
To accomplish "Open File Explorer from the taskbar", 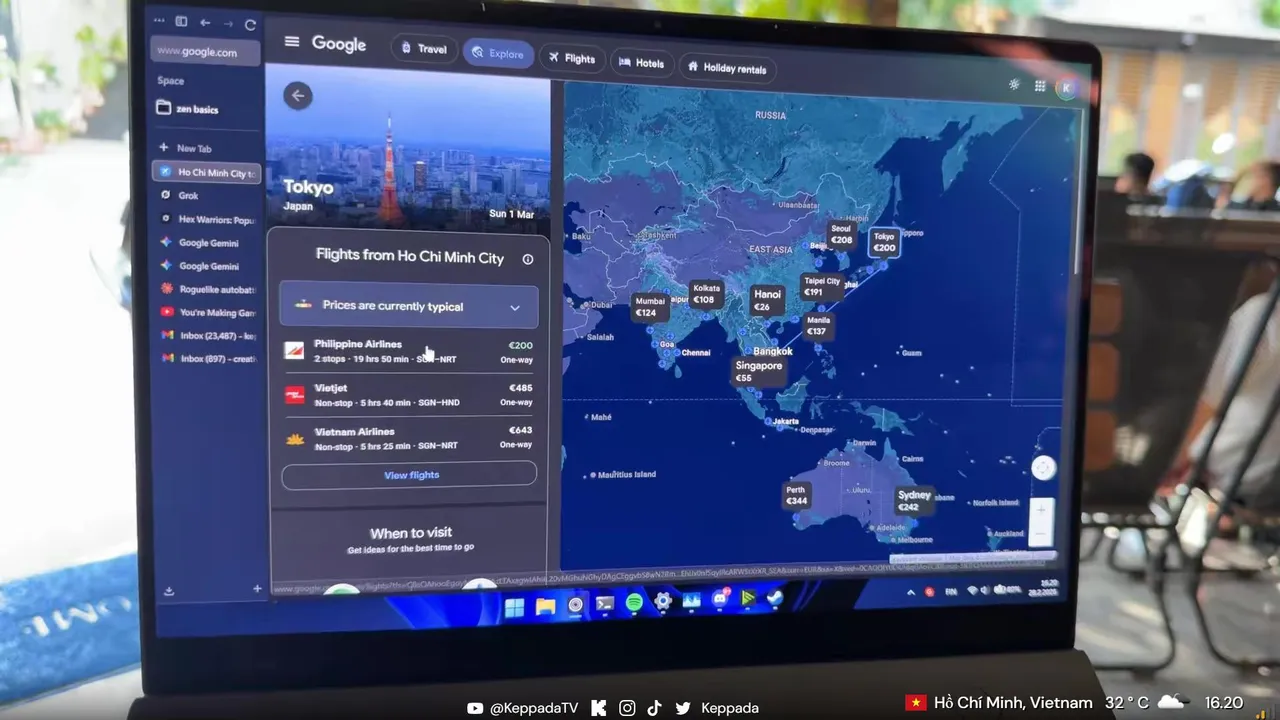I will coord(545,606).
